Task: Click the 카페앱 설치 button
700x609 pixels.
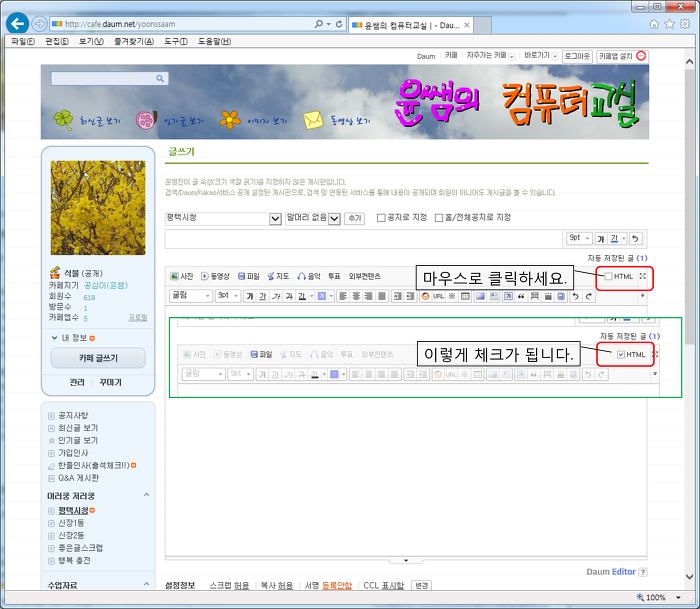Action: pyautogui.click(x=622, y=56)
